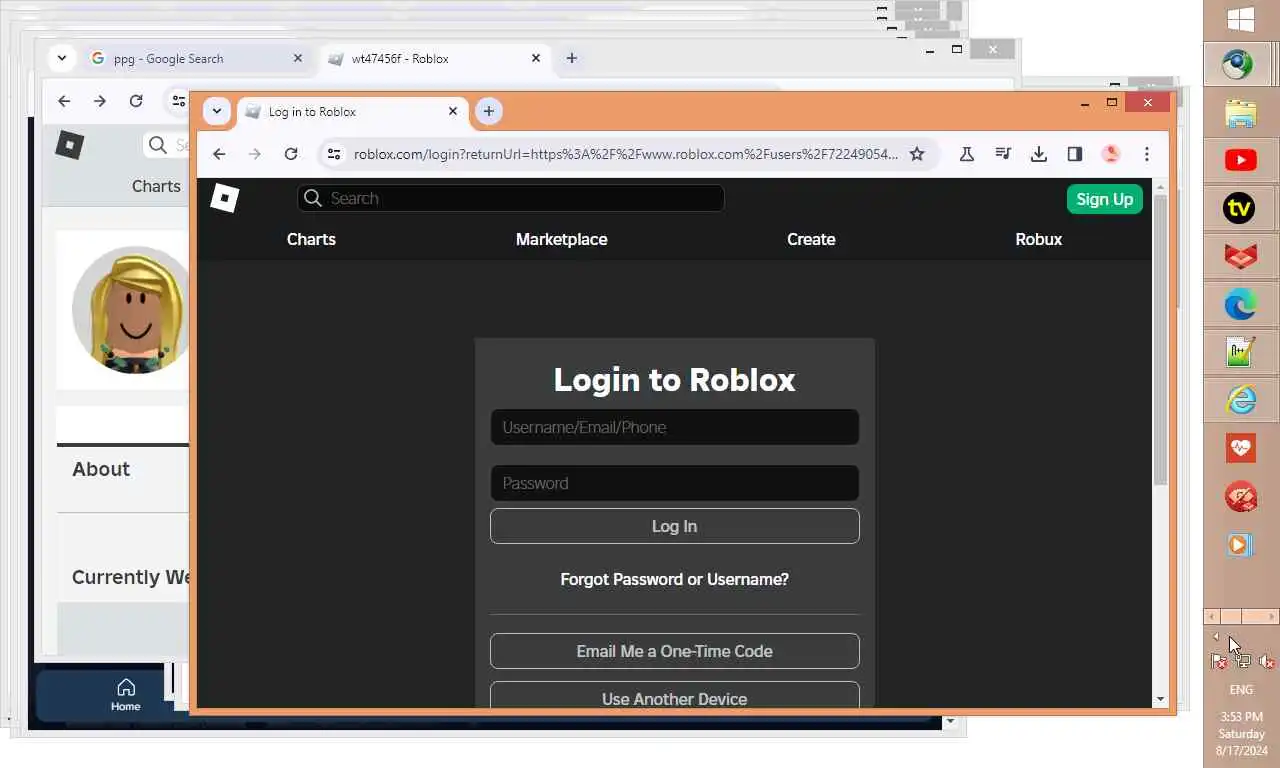Open Marketplace in the Roblox navigation
This screenshot has width=1280, height=768.
tap(561, 239)
